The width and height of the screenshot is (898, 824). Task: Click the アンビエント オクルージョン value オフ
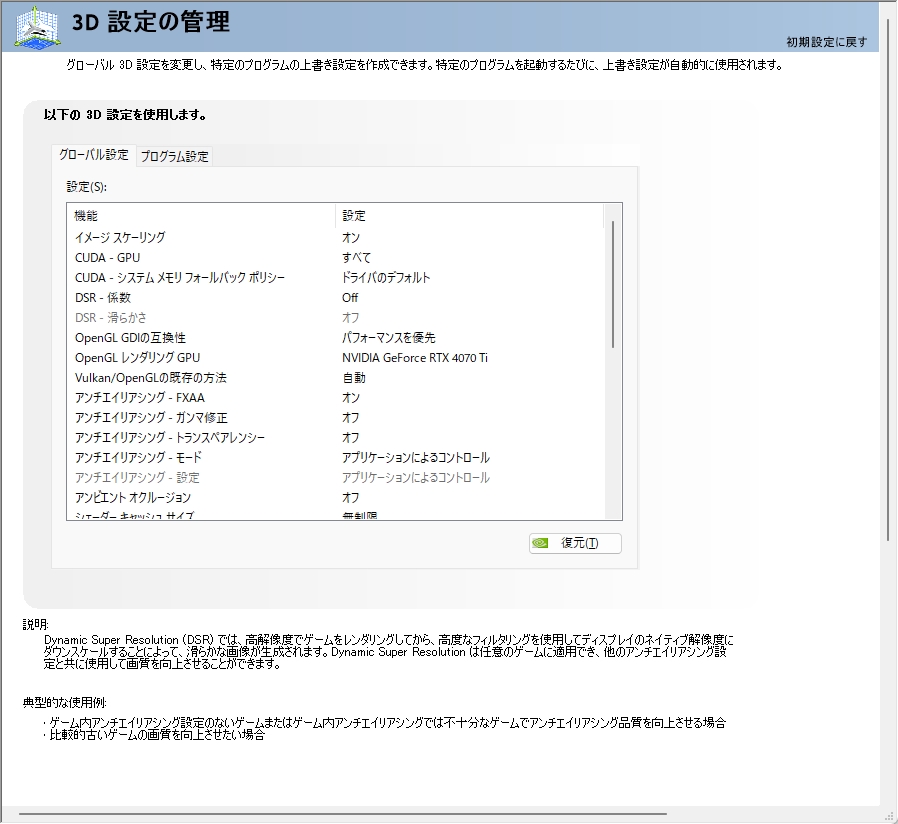350,498
